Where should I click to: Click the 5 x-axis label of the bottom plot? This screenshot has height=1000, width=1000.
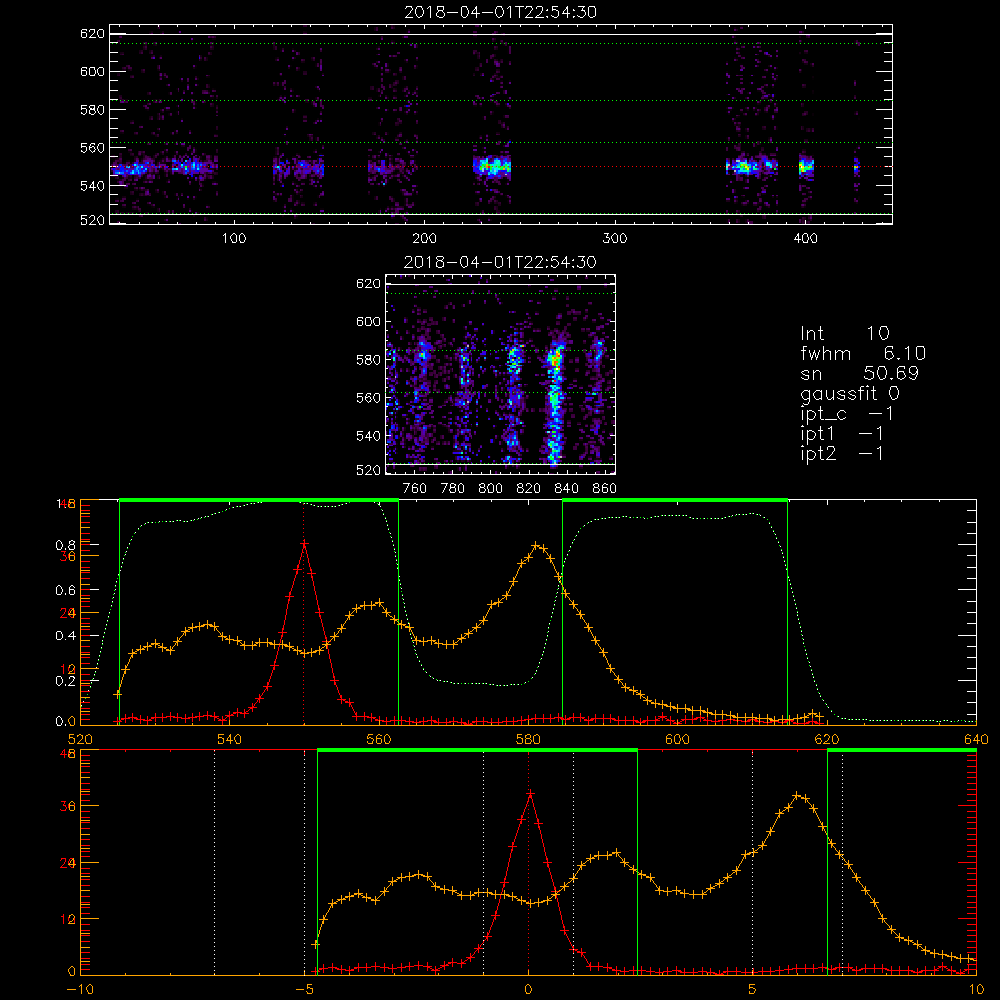(x=753, y=990)
